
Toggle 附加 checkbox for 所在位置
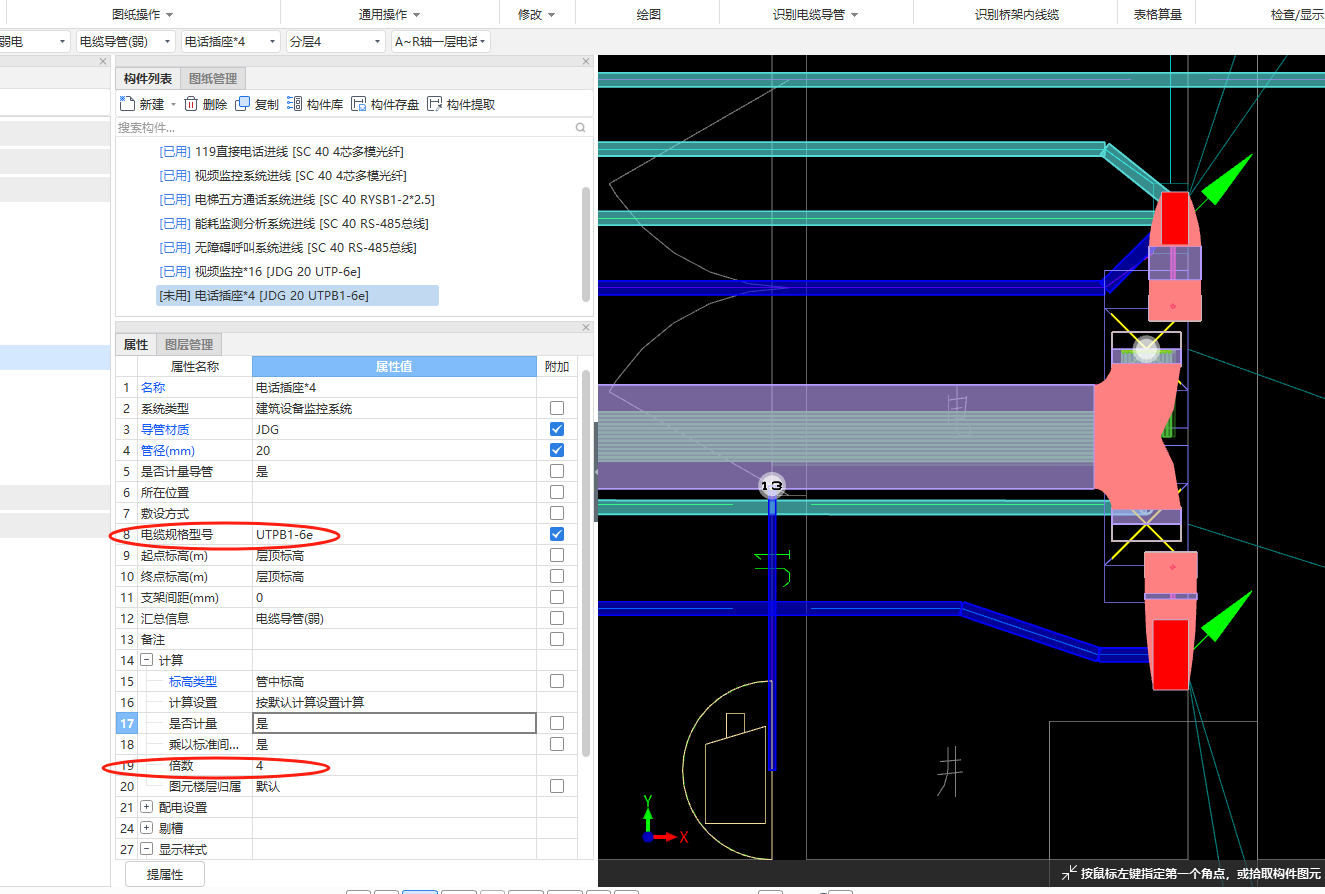pos(557,492)
